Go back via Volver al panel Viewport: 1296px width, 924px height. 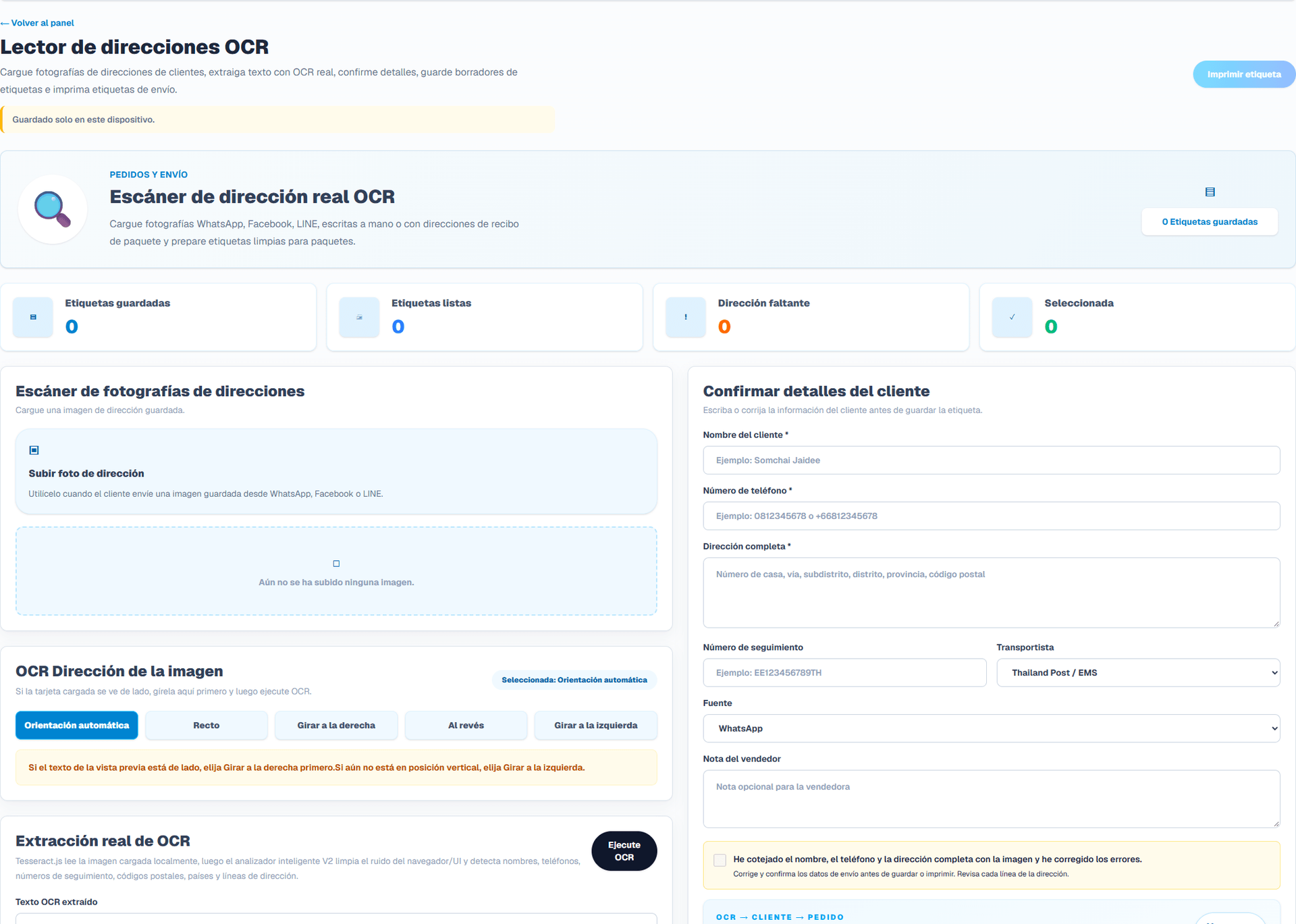37,23
